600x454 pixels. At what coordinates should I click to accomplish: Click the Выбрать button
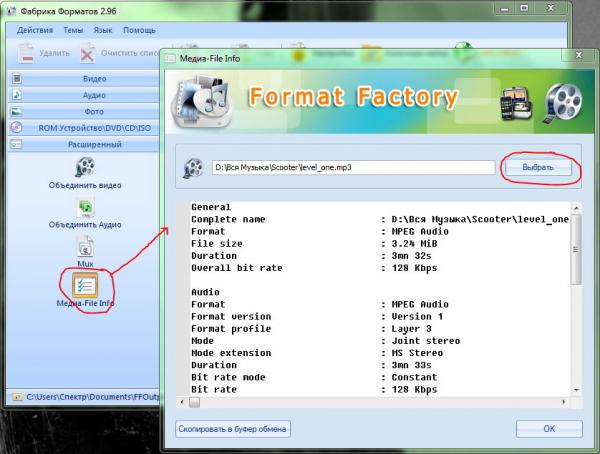click(x=538, y=167)
